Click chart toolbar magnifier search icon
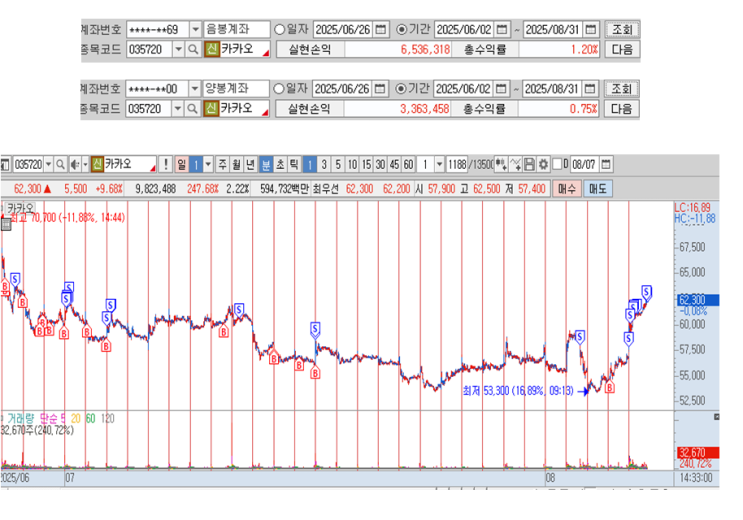 pyautogui.click(x=60, y=164)
